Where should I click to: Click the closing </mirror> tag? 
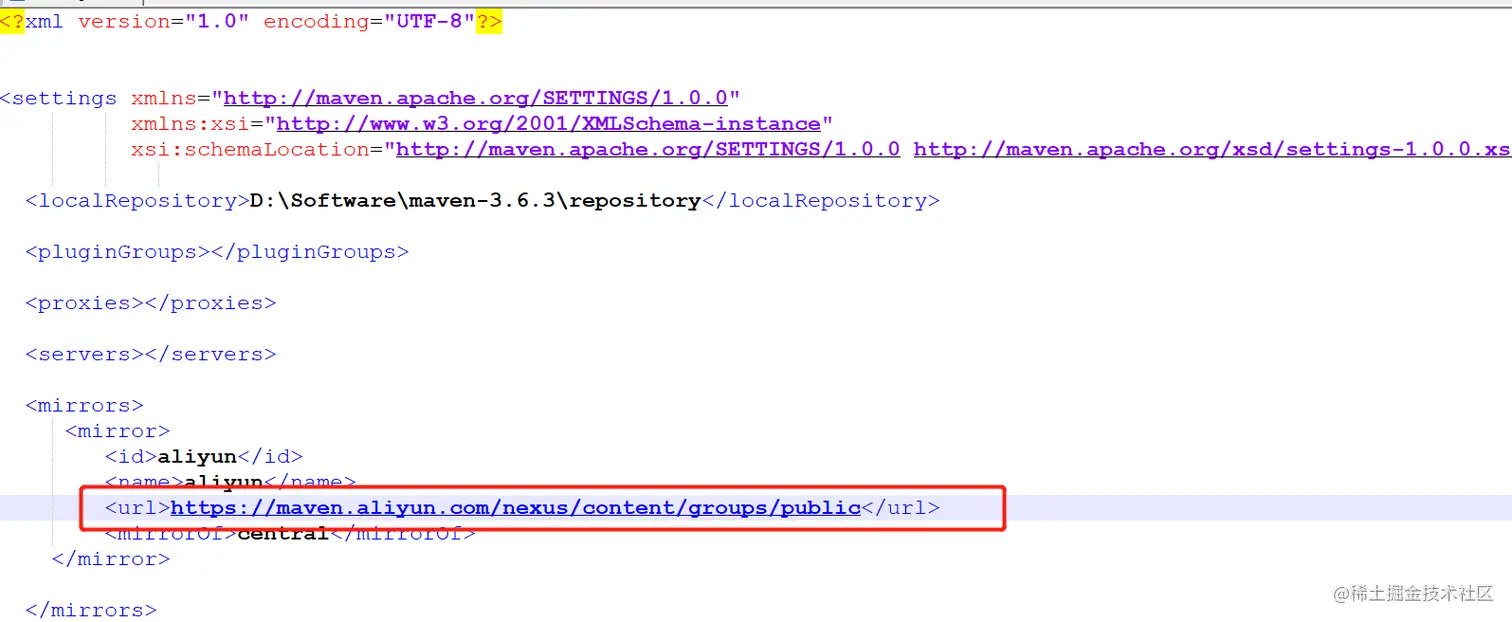(111, 560)
